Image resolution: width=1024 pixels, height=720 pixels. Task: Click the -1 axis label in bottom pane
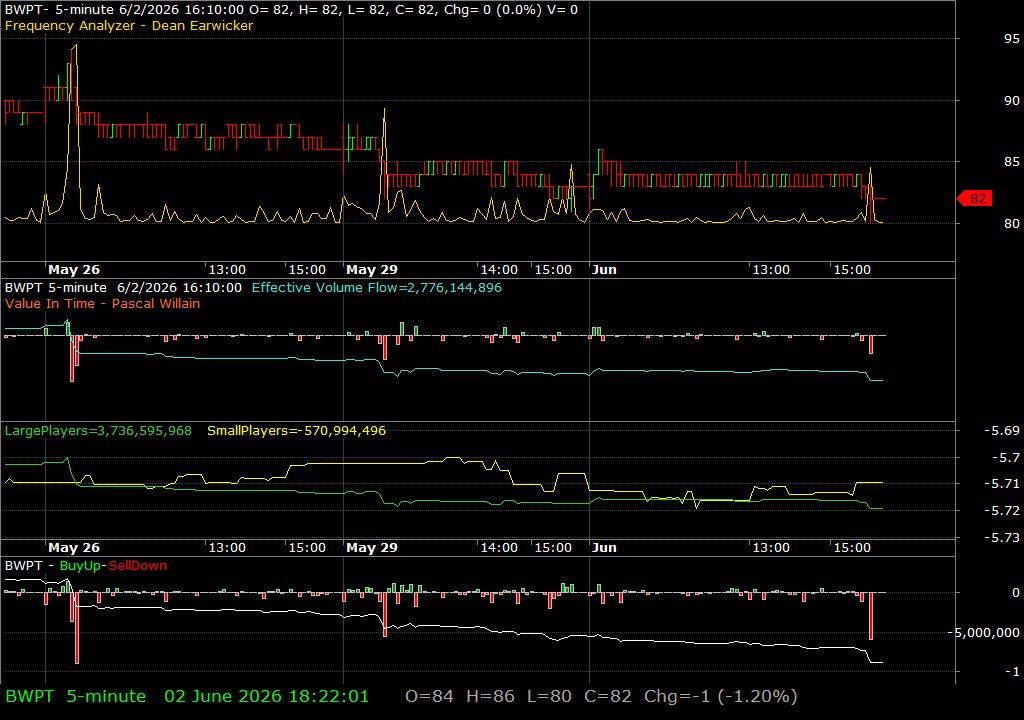[1012, 671]
